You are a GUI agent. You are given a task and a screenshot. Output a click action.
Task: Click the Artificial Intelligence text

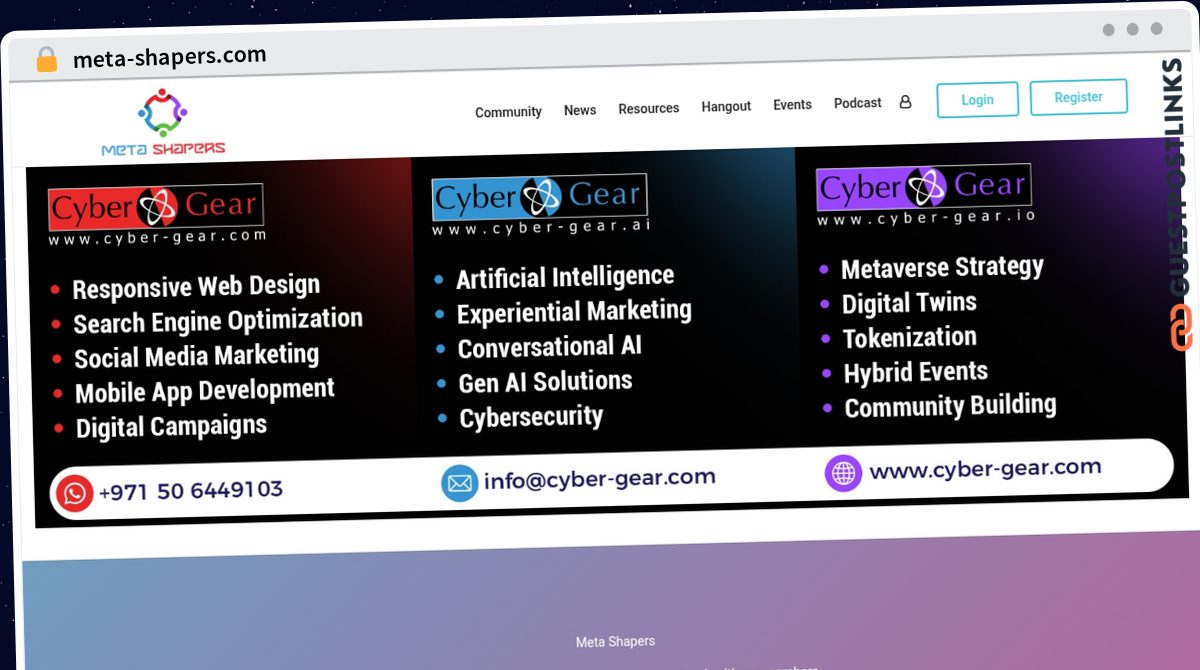pos(565,277)
